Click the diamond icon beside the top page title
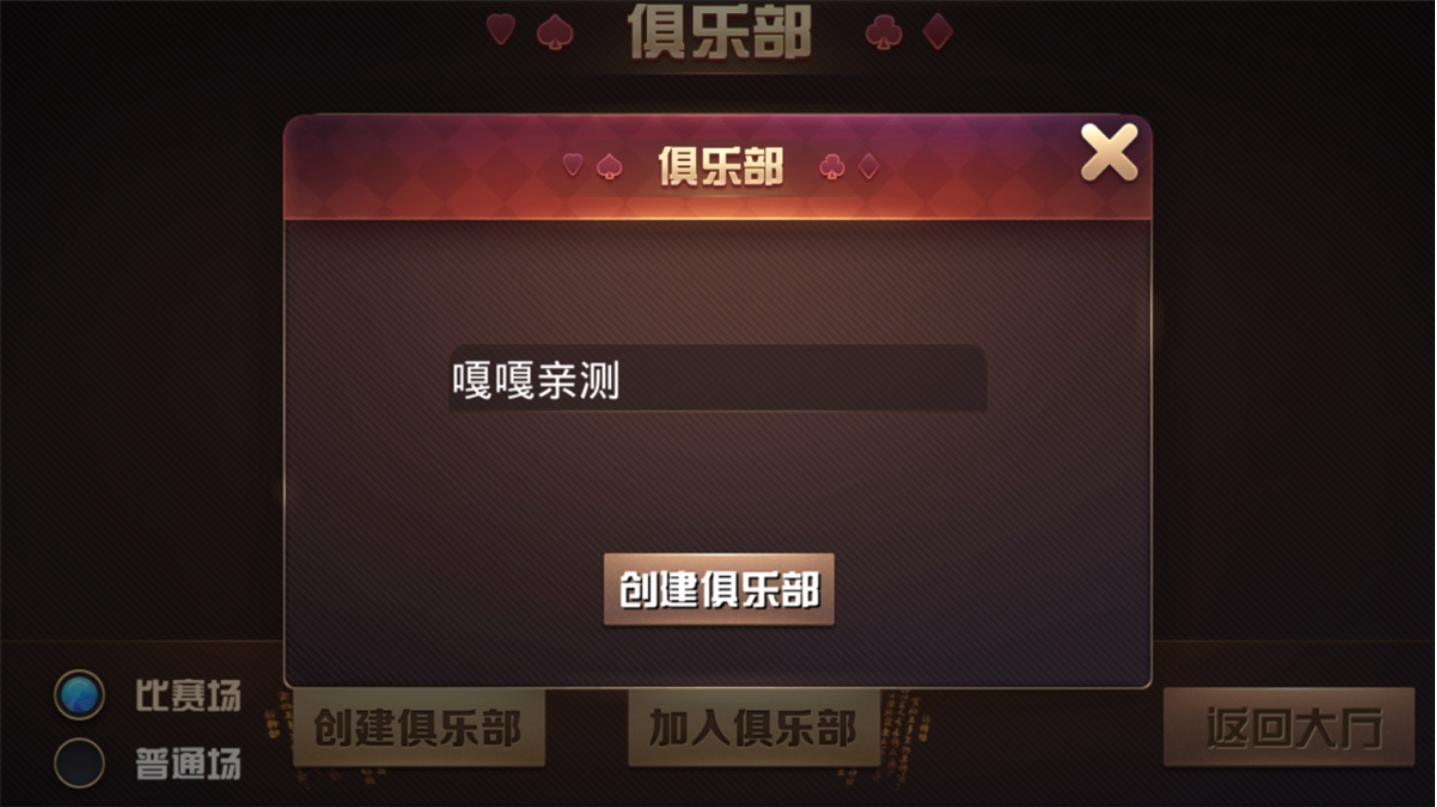Screen dimensions: 1437x807 [x=938, y=31]
